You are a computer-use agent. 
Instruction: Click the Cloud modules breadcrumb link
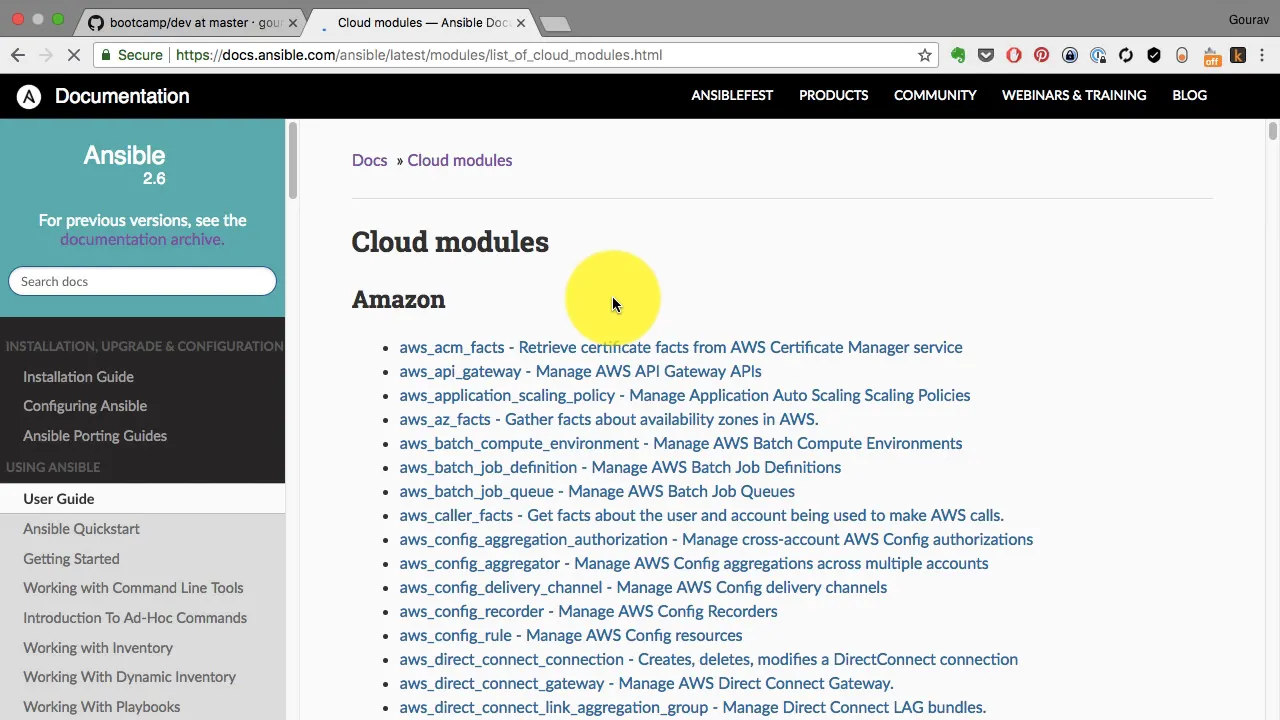(459, 160)
